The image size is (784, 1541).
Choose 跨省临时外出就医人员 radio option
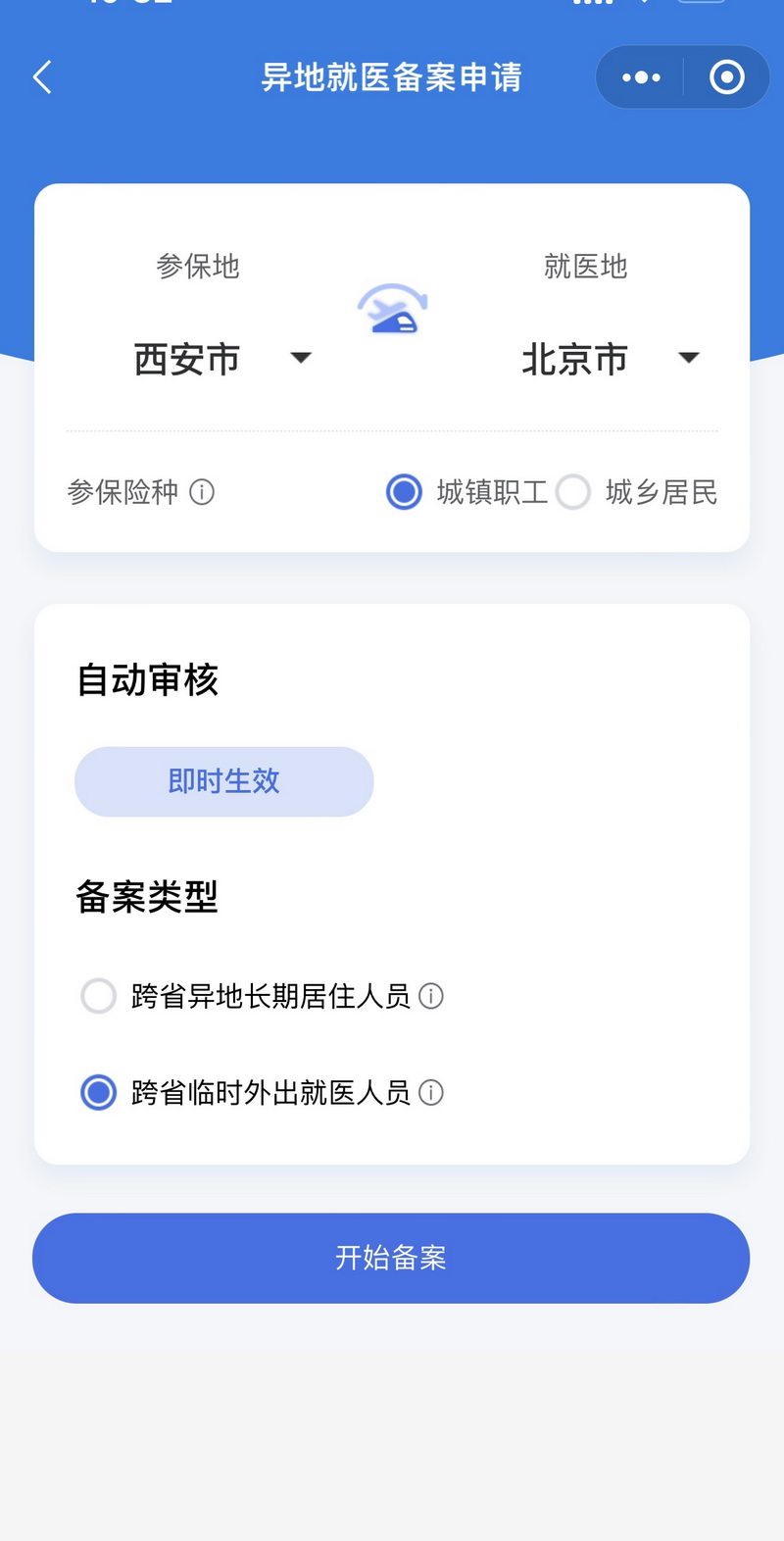point(98,1092)
